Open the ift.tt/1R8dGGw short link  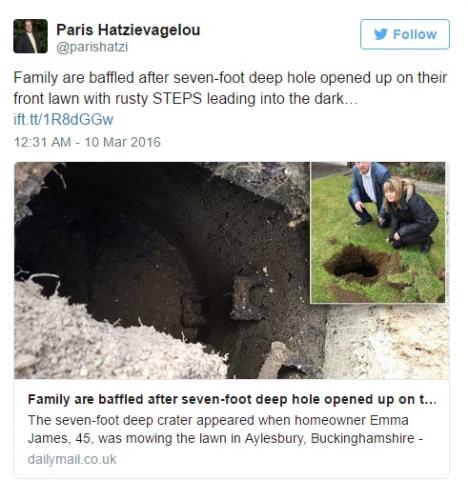point(63,119)
